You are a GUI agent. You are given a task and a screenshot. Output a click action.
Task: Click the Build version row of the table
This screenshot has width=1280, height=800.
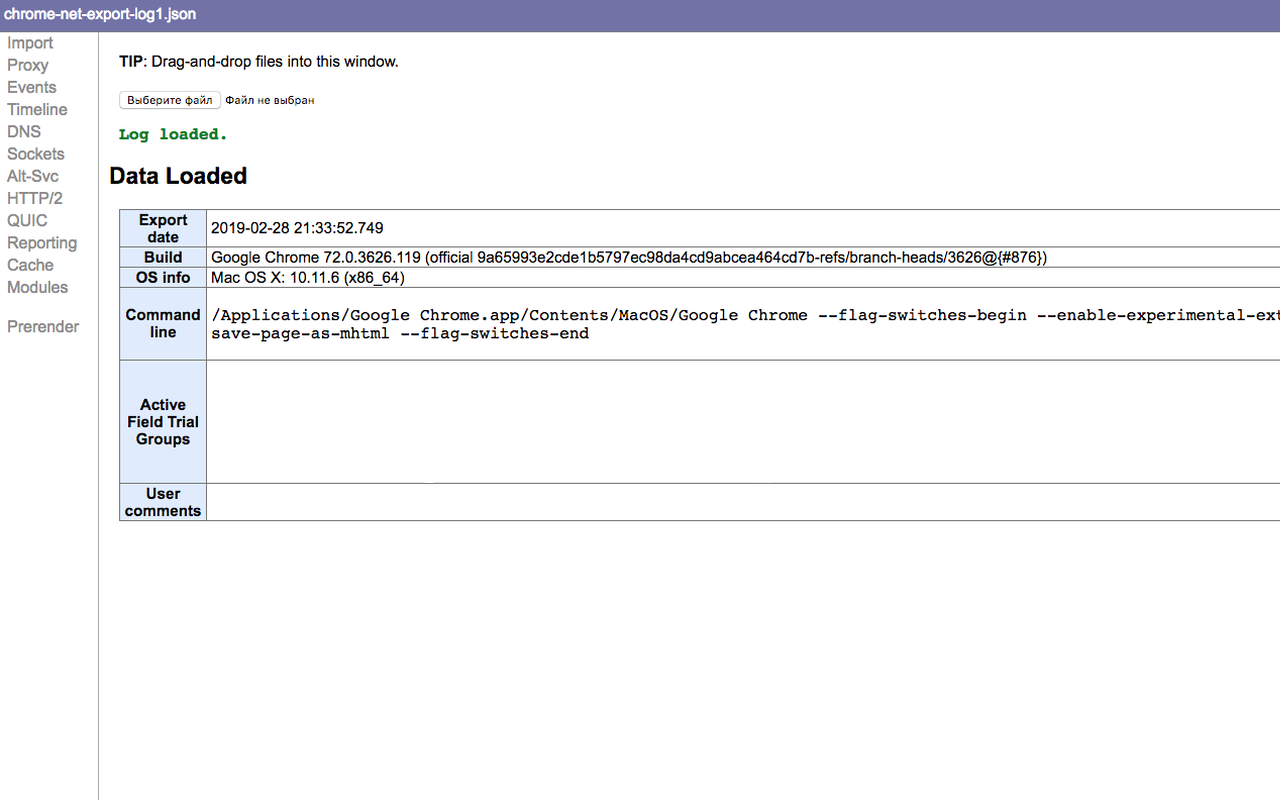[x=627, y=257]
